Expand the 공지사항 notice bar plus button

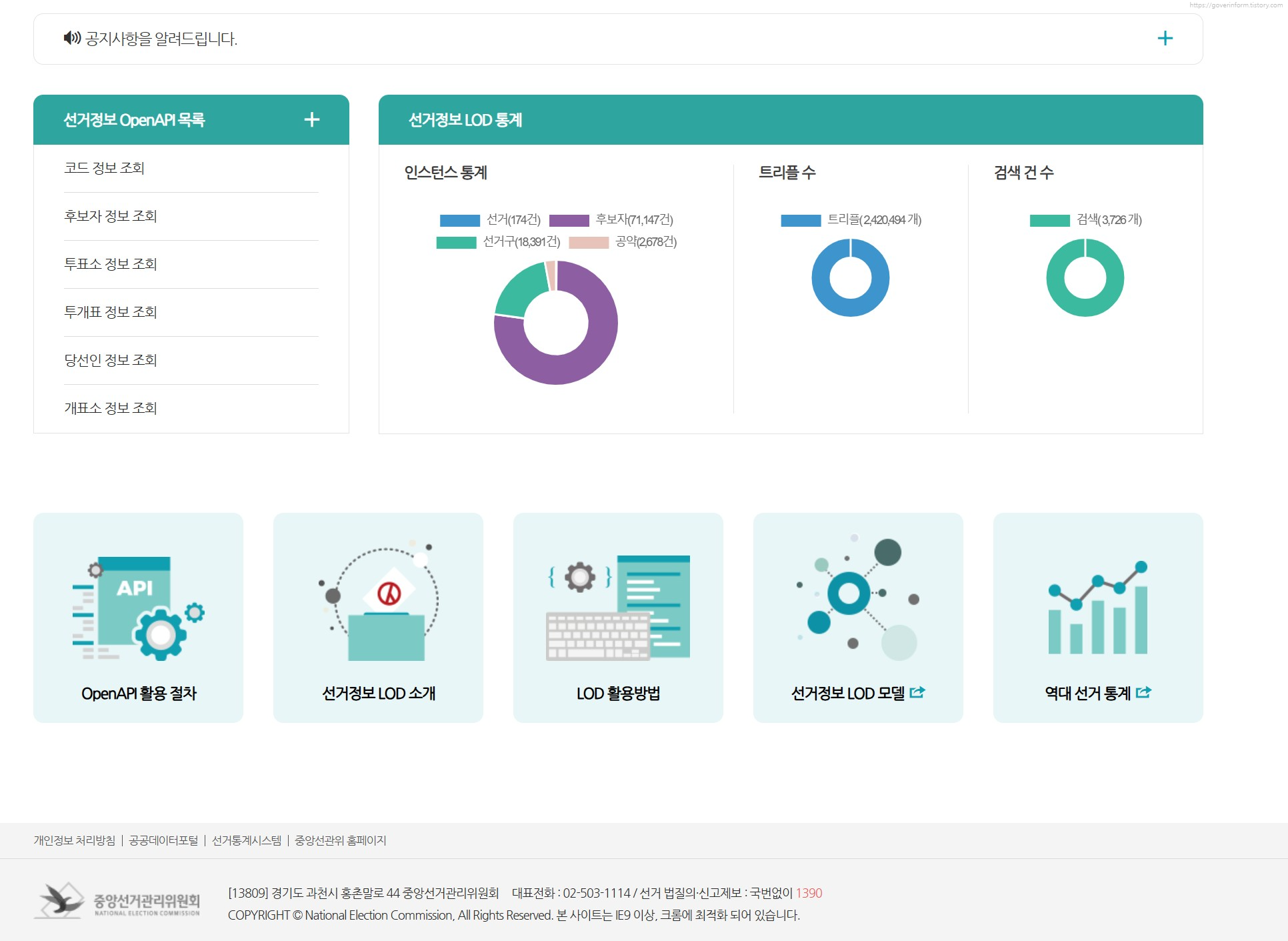[x=1165, y=38]
